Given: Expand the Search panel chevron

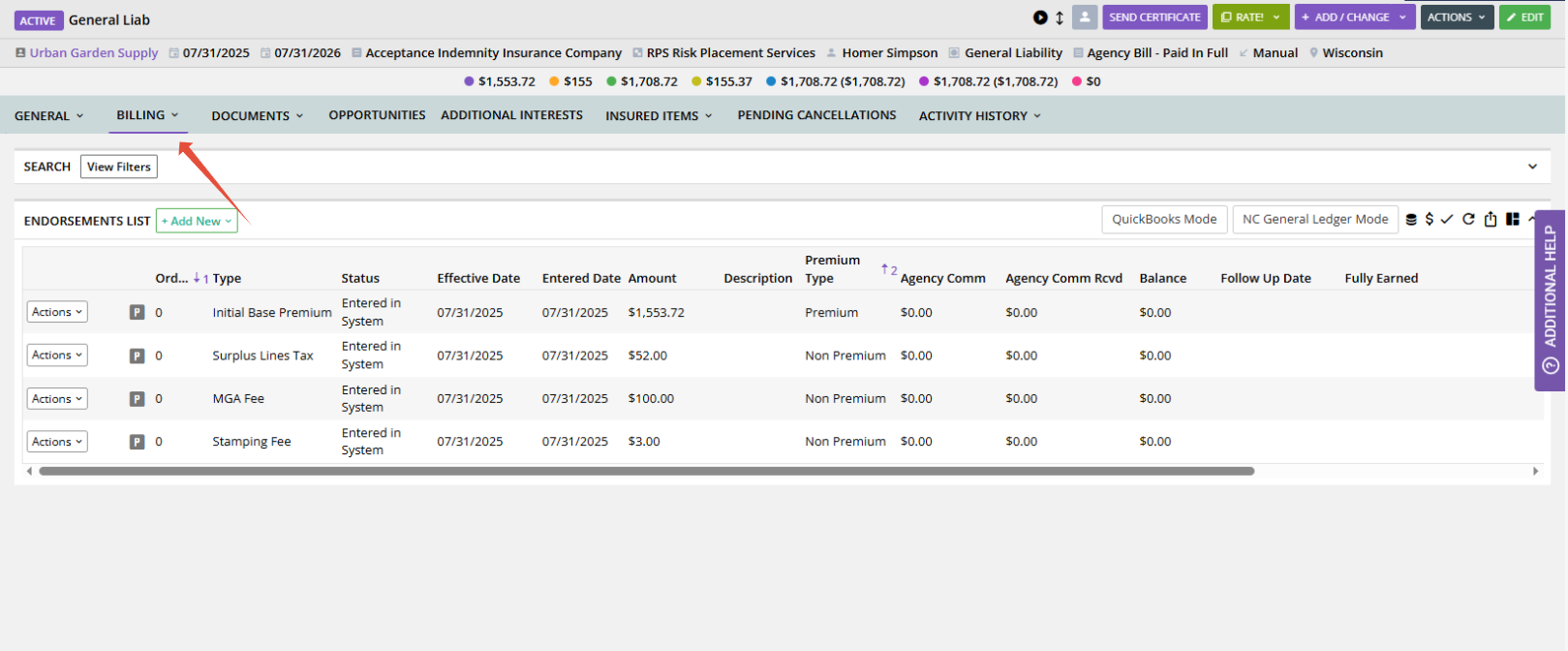Looking at the screenshot, I should (1532, 167).
